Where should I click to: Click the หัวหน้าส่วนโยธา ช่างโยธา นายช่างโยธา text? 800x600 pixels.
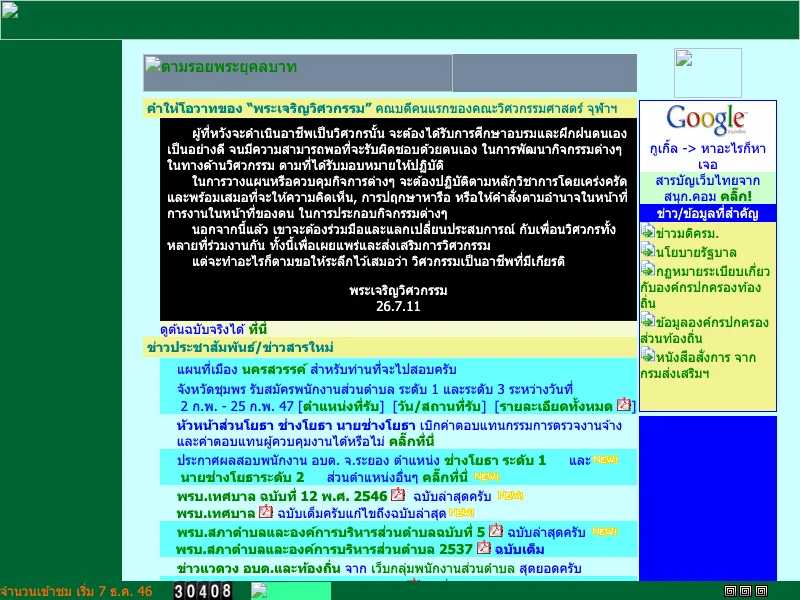pos(296,425)
